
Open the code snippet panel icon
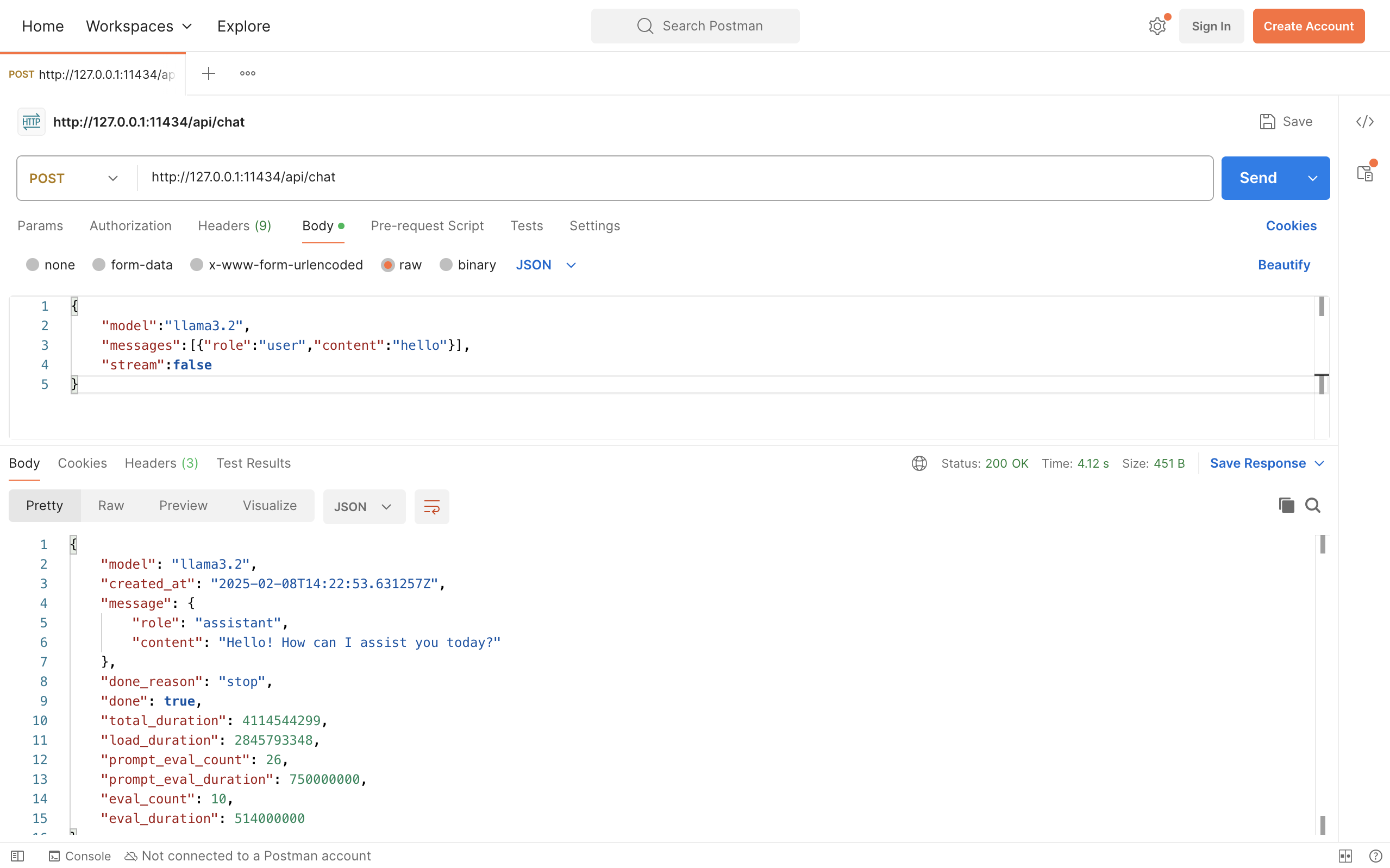[x=1365, y=122]
